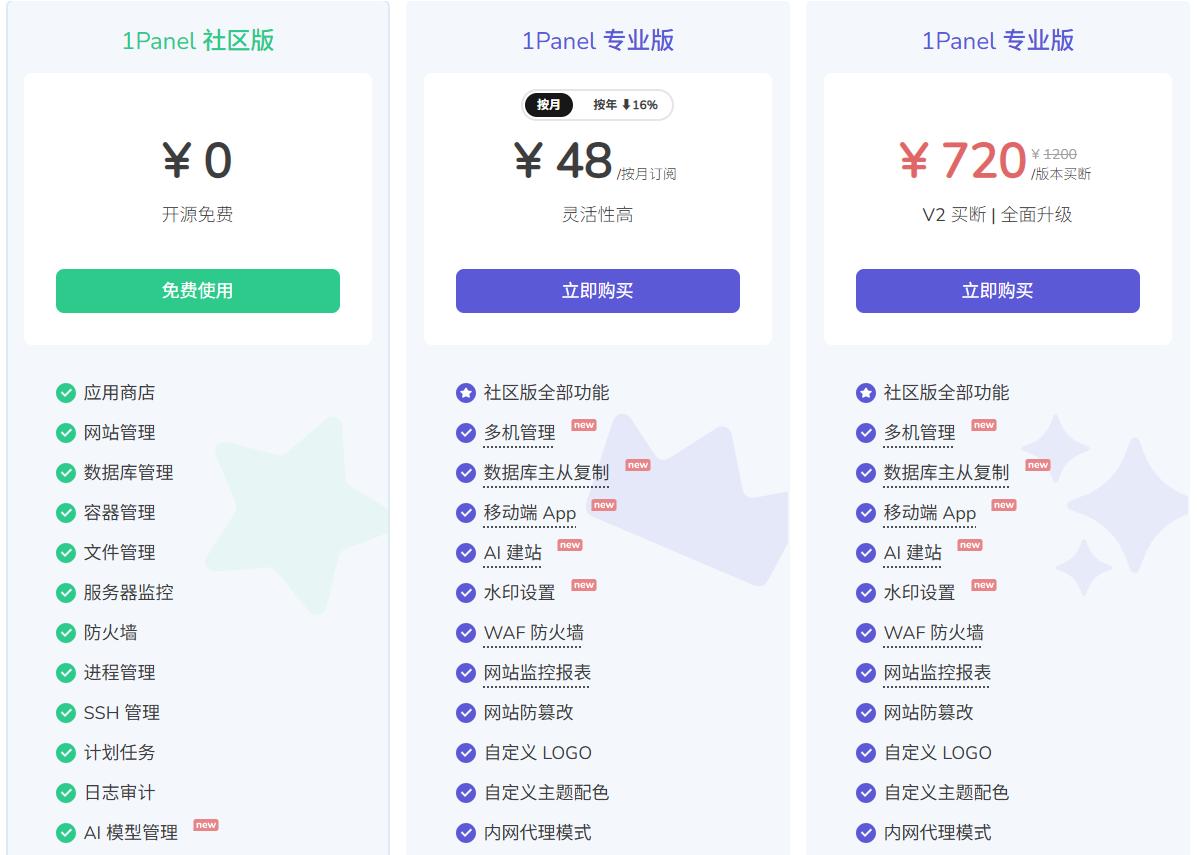1197x855 pixels.
Task: Click the check icon beside 内网代理模式 in the ¥720 plan
Action: click(866, 833)
